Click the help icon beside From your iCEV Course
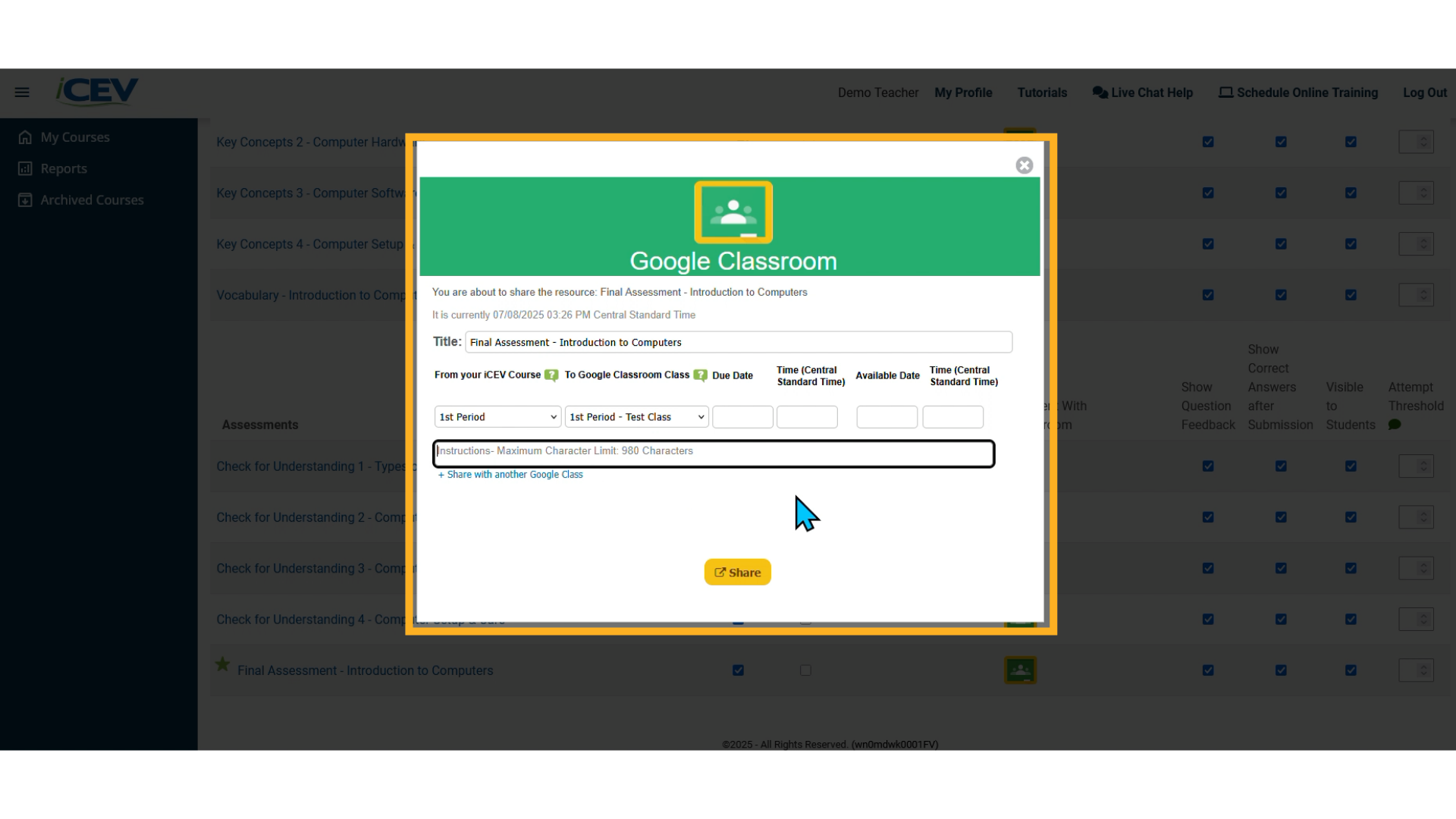The image size is (1456, 819). point(551,375)
